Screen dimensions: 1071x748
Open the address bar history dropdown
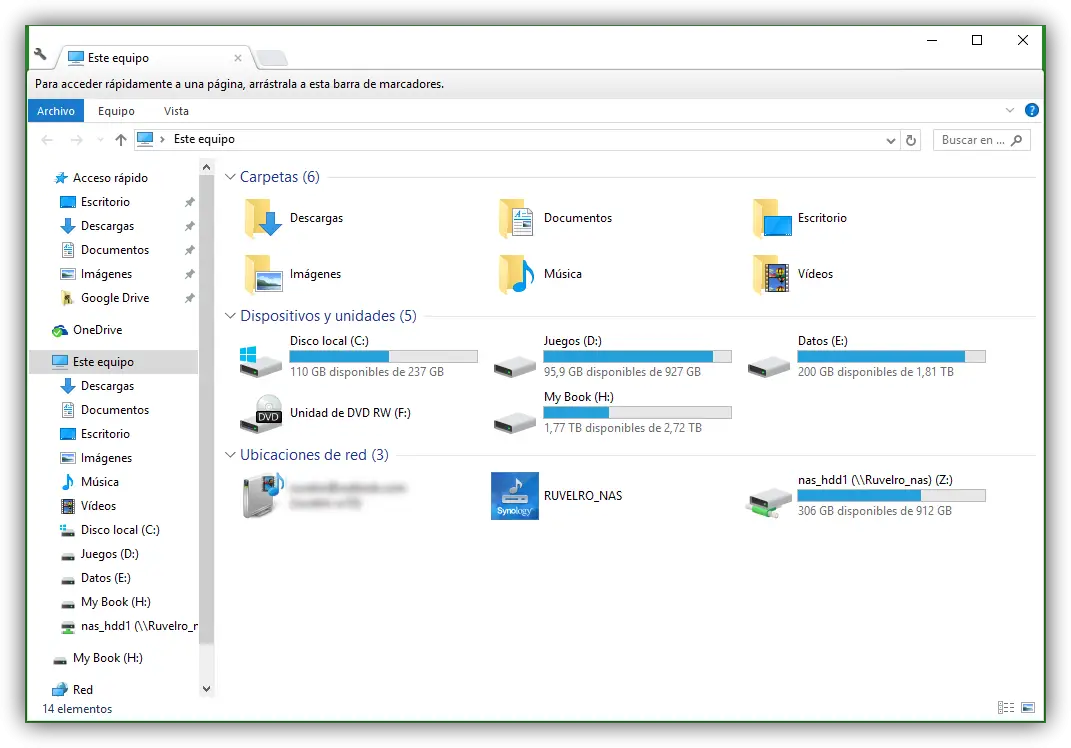click(x=891, y=141)
